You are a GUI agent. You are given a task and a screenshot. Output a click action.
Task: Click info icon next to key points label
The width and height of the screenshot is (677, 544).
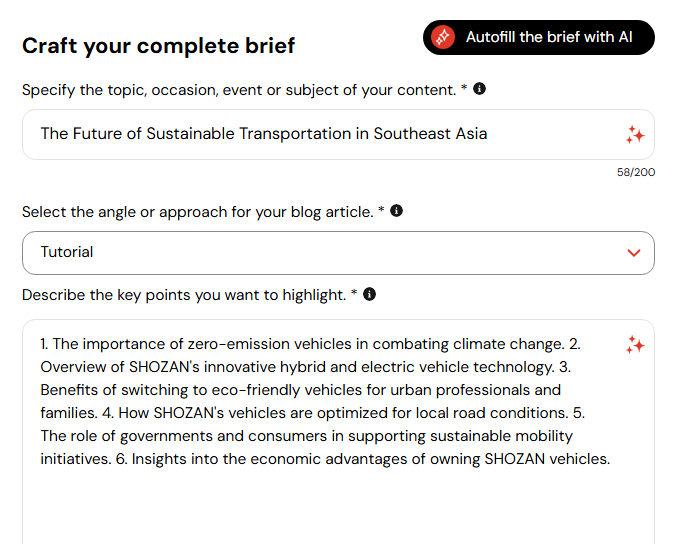[x=369, y=294]
